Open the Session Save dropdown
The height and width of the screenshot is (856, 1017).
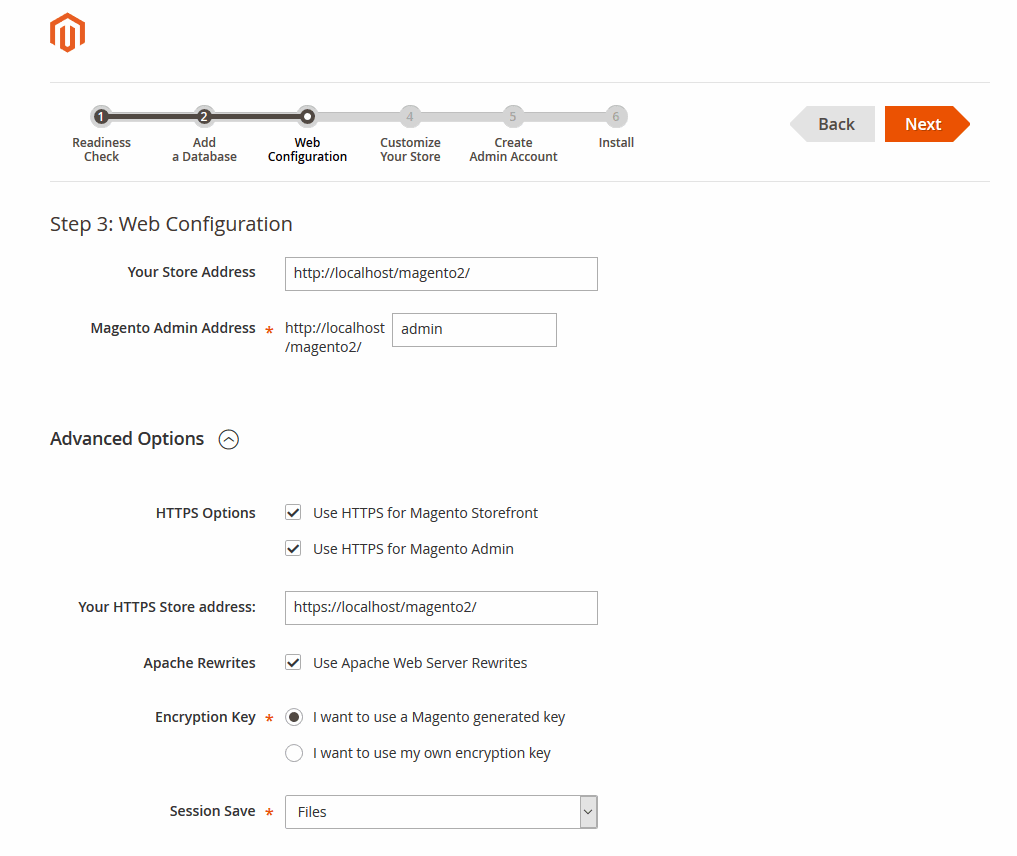441,812
